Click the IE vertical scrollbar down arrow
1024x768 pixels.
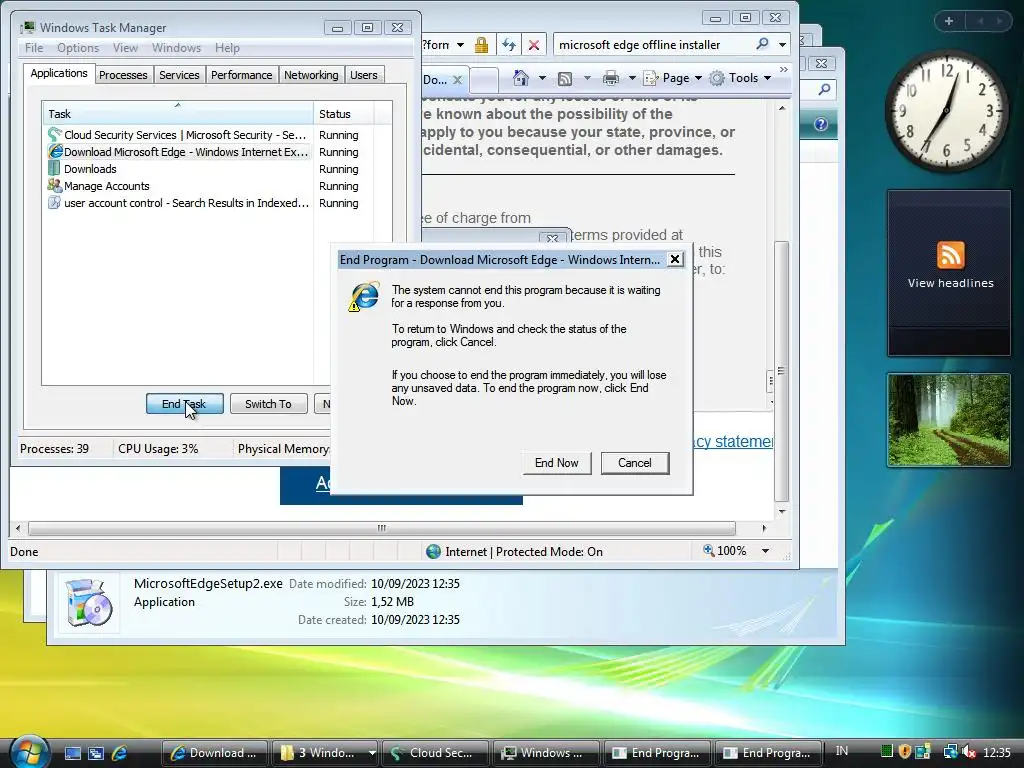pyautogui.click(x=782, y=511)
